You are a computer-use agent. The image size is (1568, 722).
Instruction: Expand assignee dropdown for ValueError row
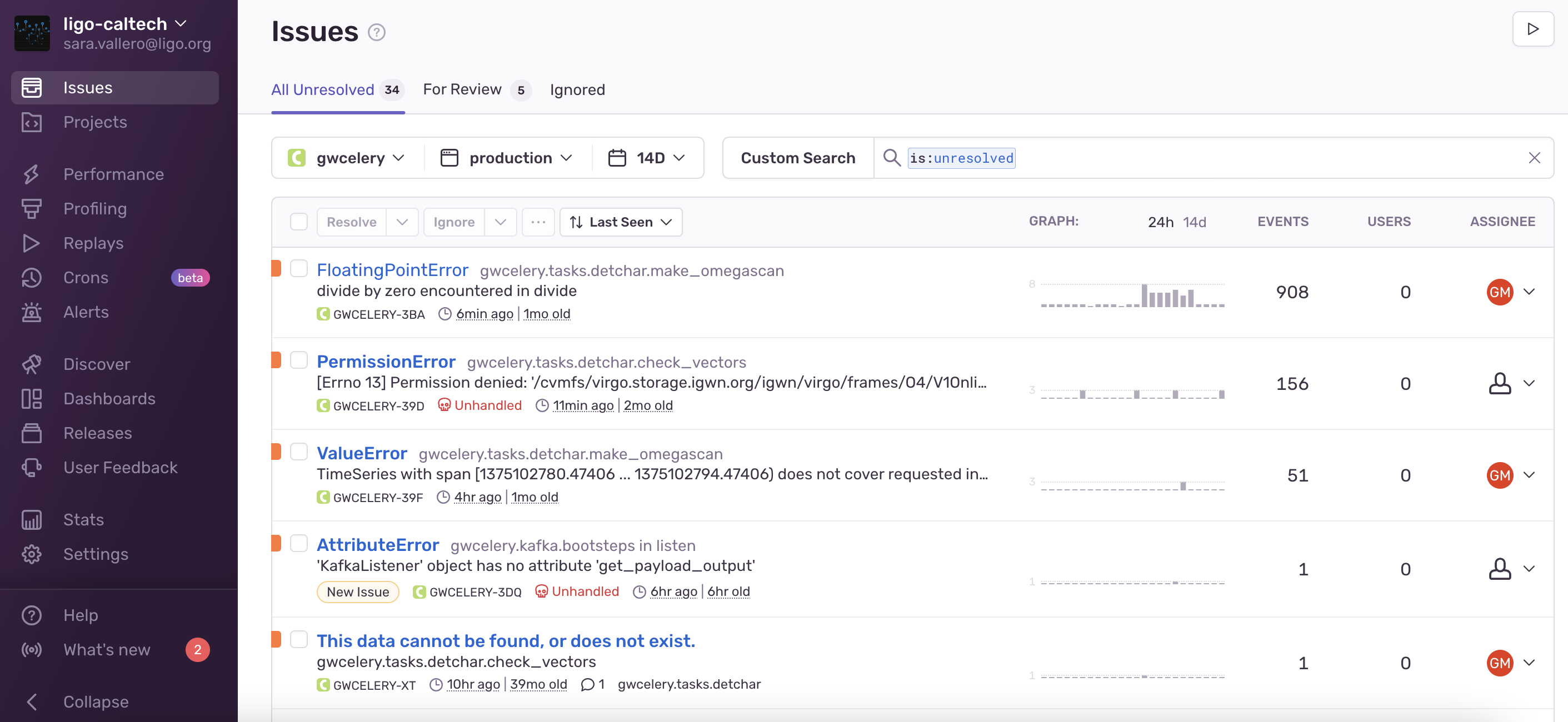pos(1529,475)
